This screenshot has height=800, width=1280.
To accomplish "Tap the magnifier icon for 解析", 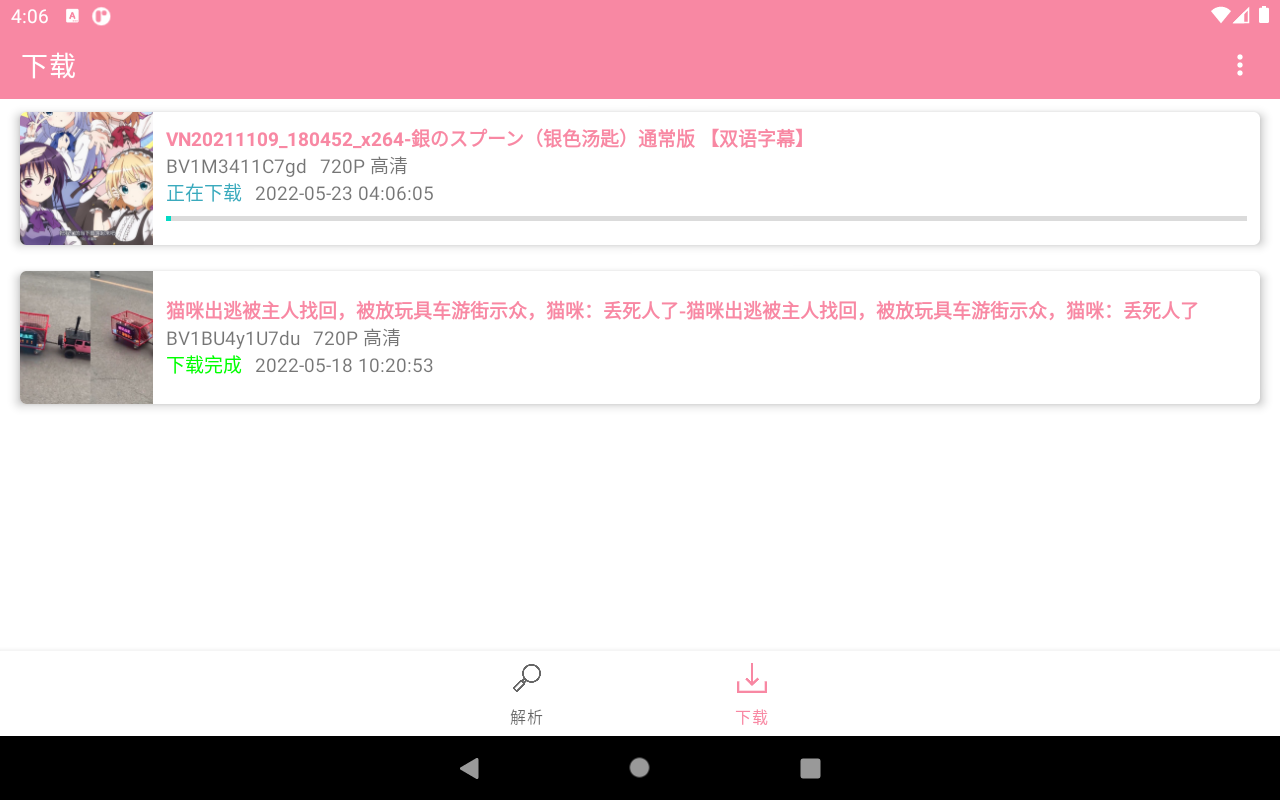I will click(x=526, y=679).
